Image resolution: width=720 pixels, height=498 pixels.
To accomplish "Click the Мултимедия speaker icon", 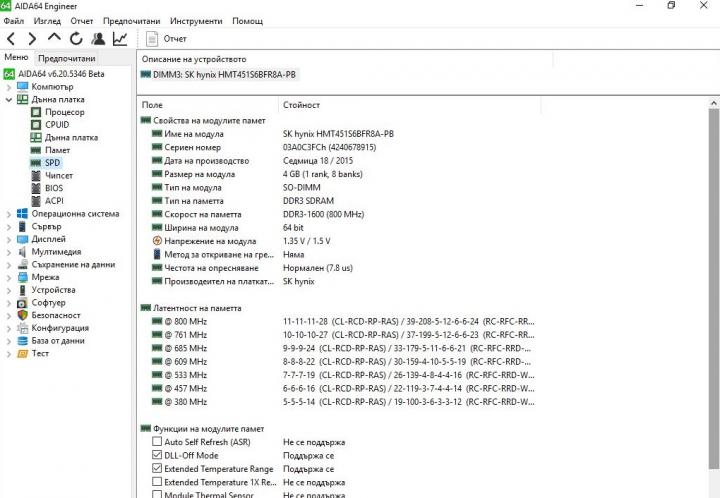I will point(22,252).
